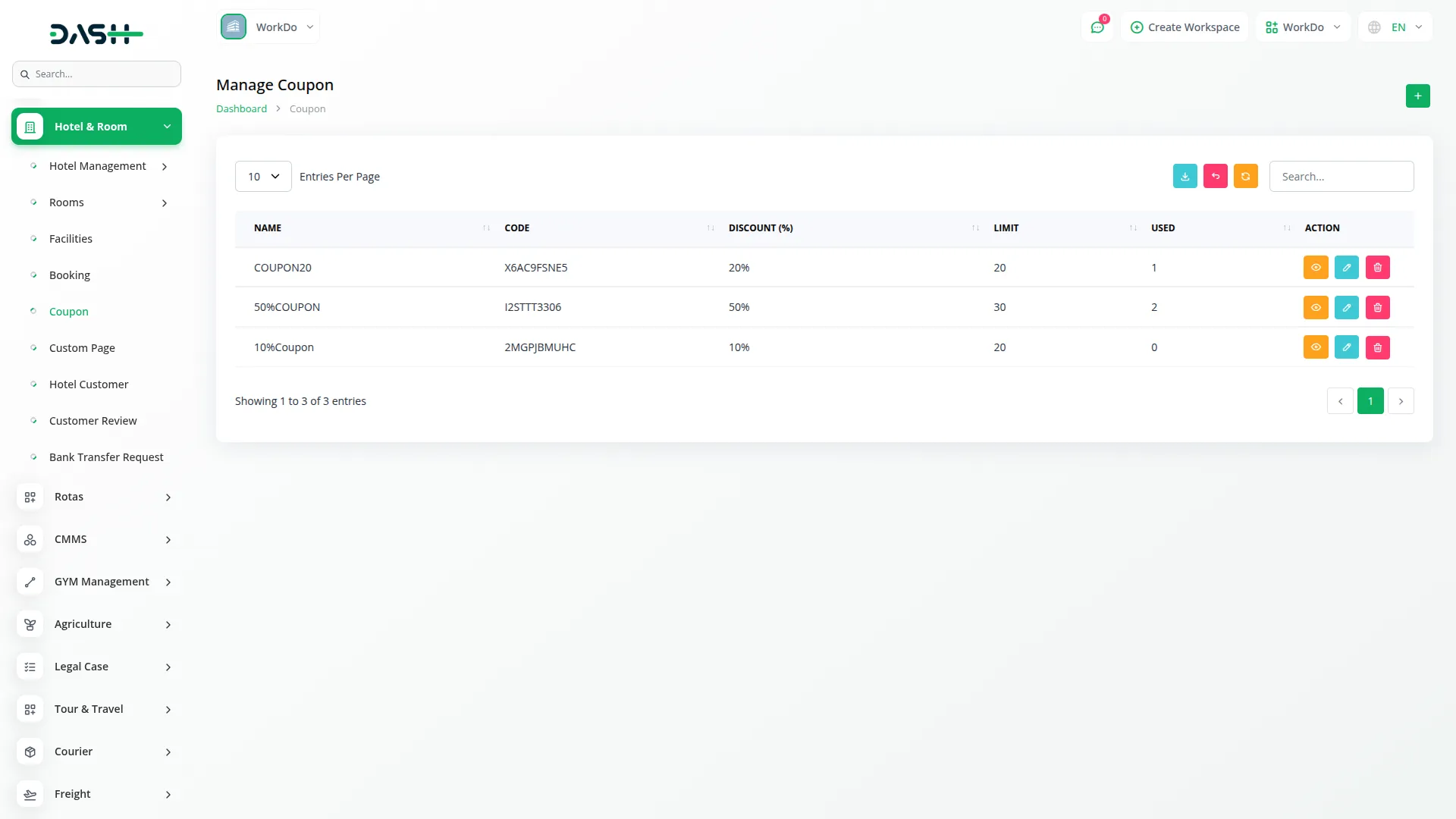Open the chat messages notification icon
1456x819 pixels.
tap(1097, 27)
